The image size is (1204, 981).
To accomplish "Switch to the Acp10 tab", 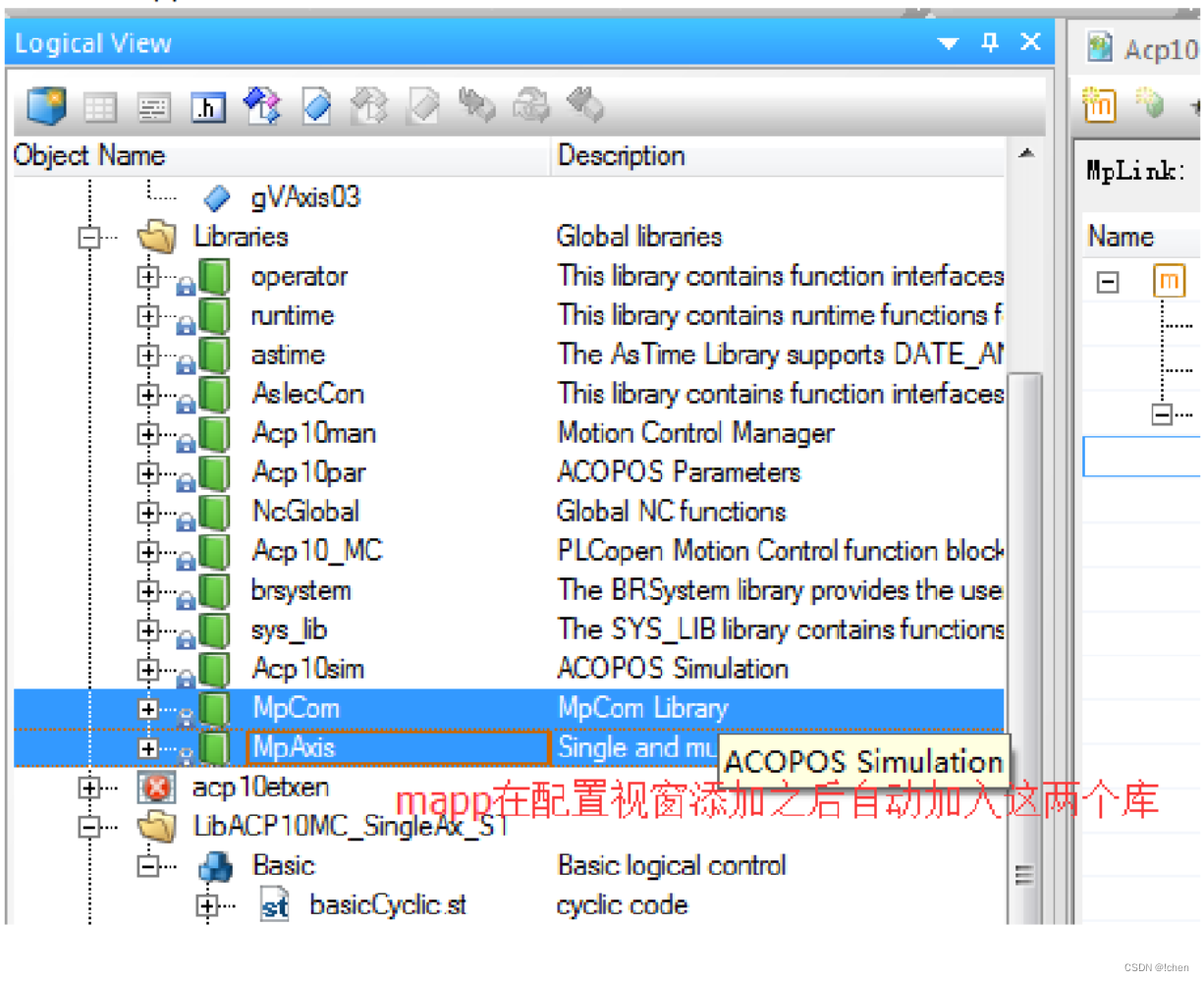I will click(1142, 49).
